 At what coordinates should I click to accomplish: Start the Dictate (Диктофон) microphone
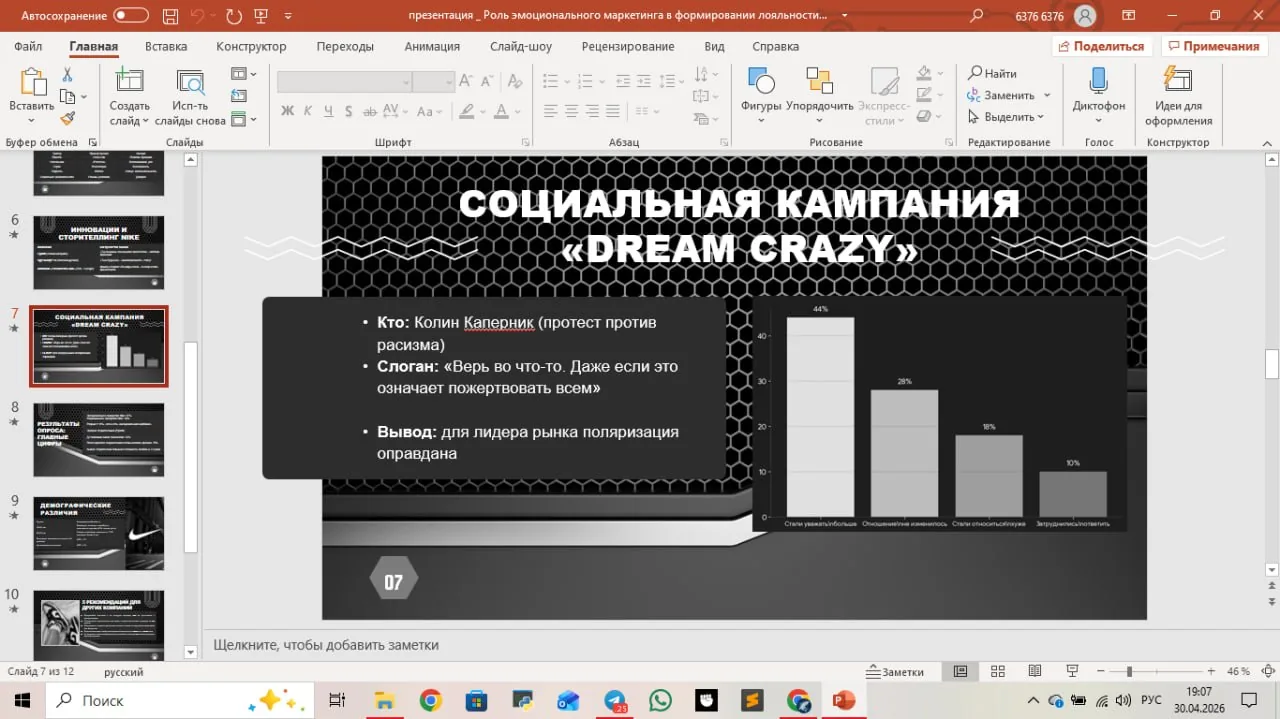[1098, 82]
